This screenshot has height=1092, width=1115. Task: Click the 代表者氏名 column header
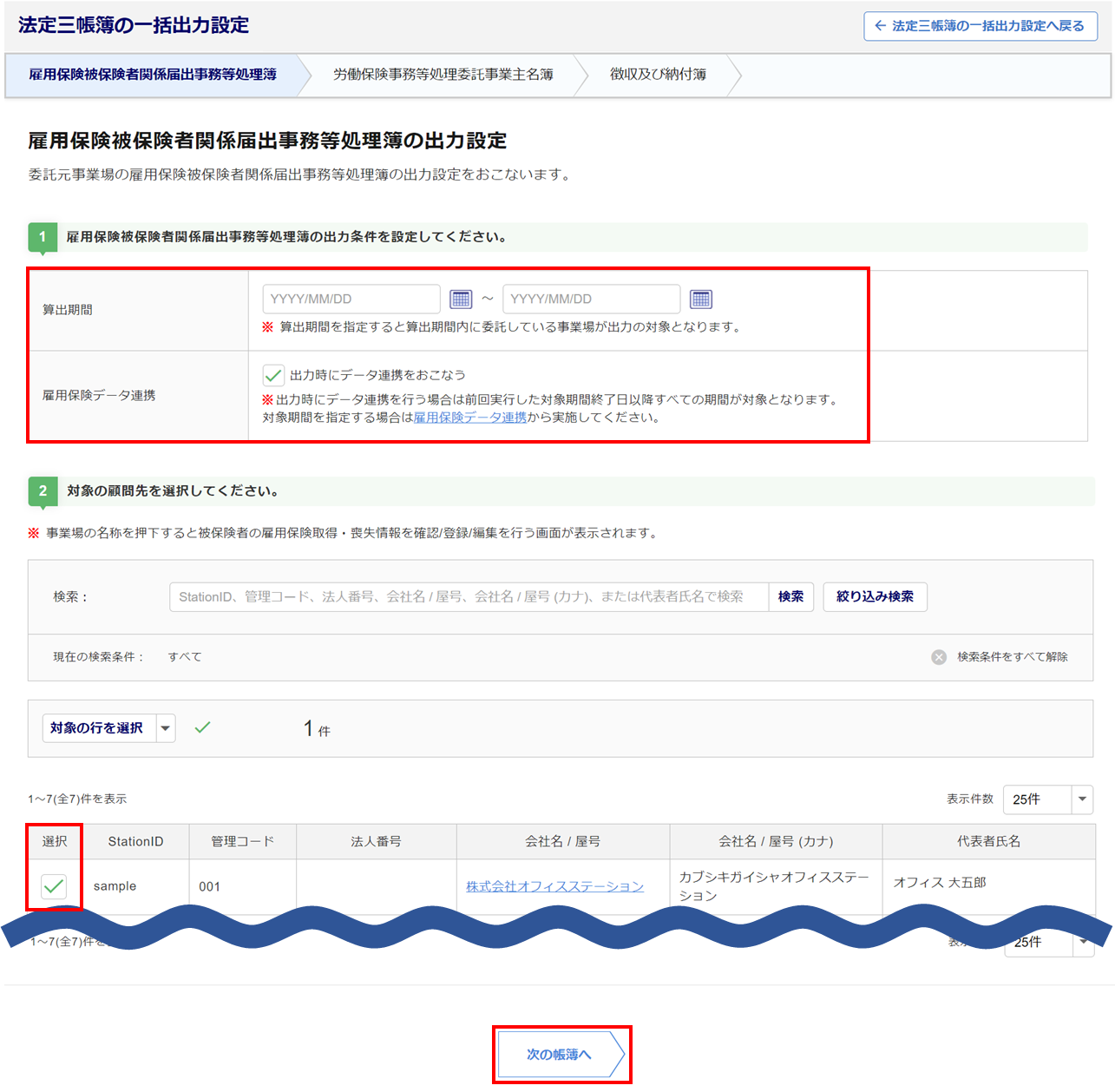(x=988, y=842)
